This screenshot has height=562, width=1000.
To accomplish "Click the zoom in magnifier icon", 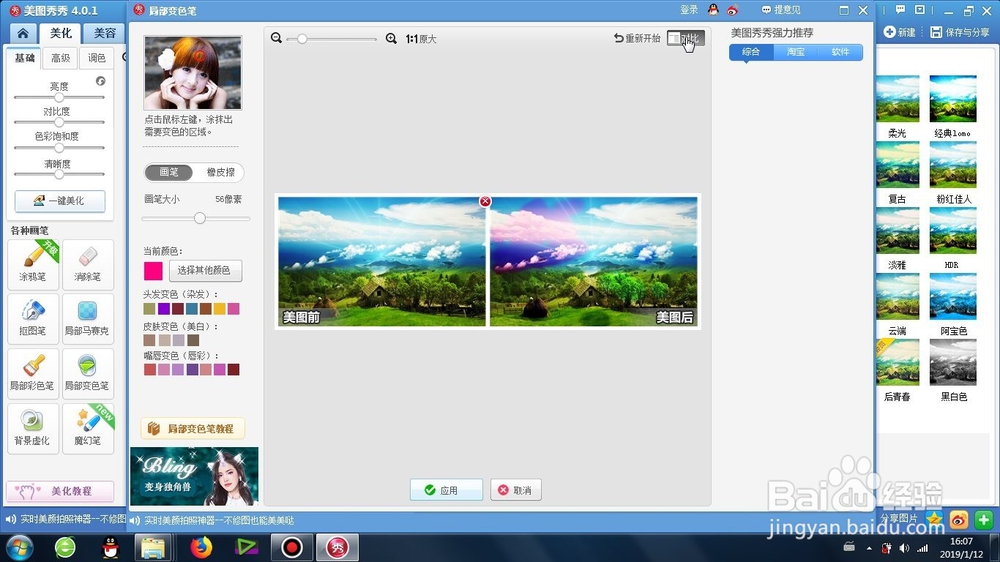I will click(x=391, y=38).
